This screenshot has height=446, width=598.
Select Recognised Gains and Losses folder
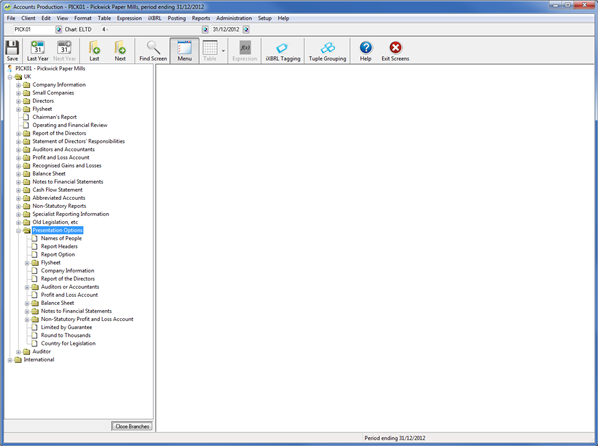[67, 166]
